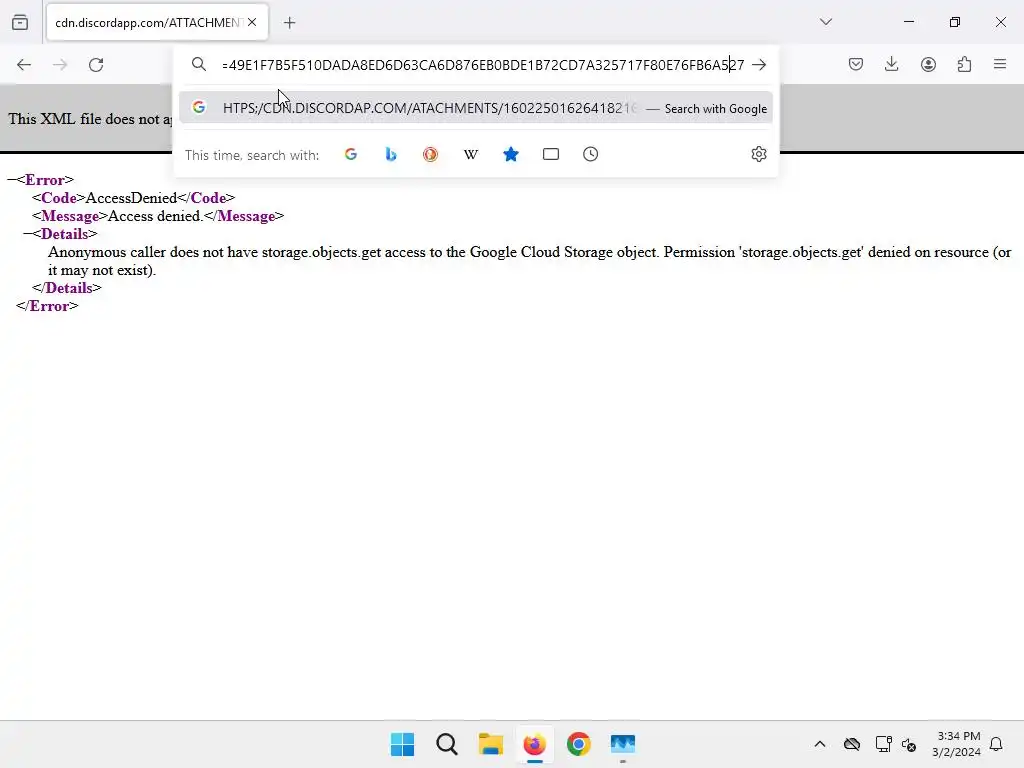Image resolution: width=1024 pixels, height=768 pixels.
Task: Open the Downloads panel
Action: (891, 64)
